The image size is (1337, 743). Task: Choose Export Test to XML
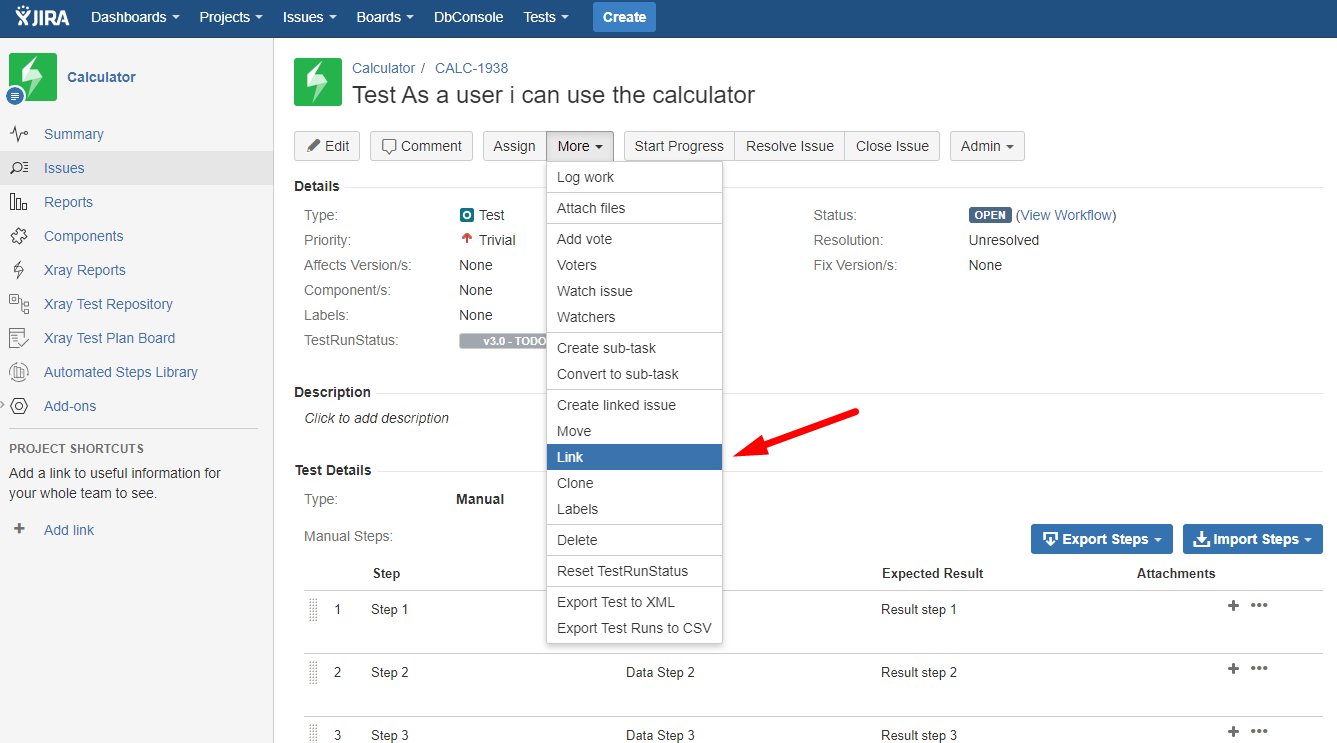[x=634, y=602]
